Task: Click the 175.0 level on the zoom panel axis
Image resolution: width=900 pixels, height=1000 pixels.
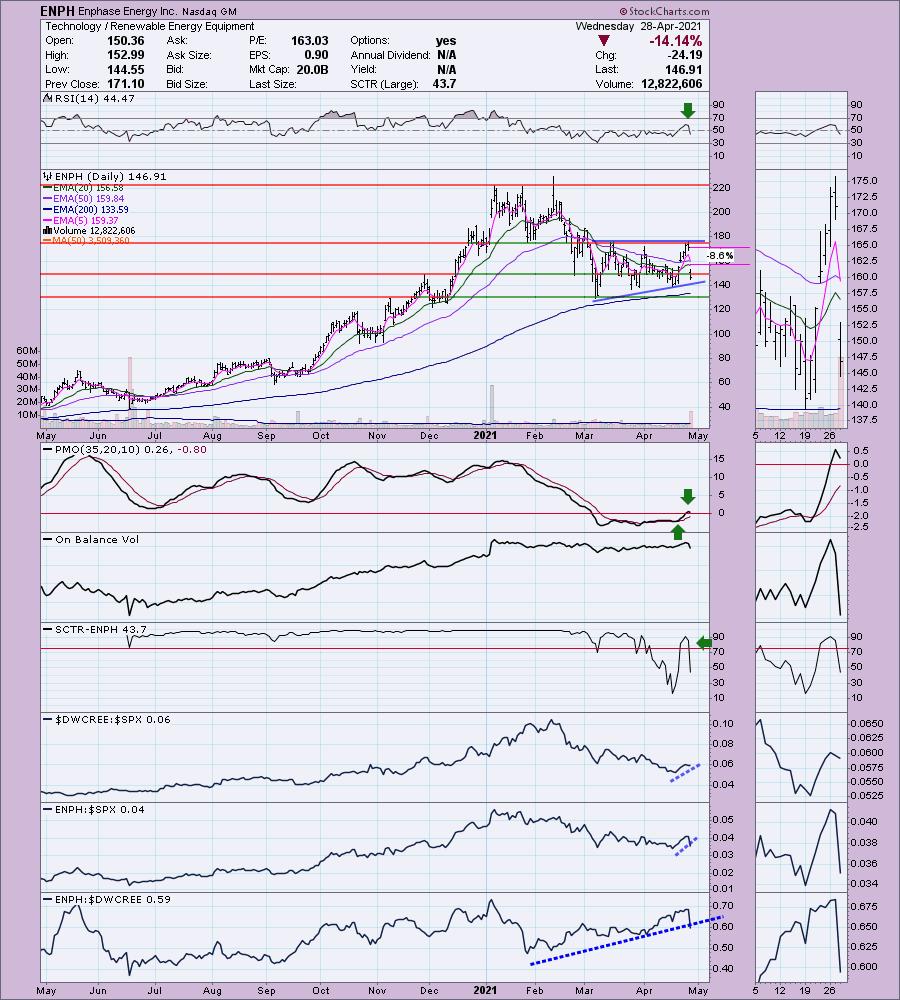Action: point(864,181)
